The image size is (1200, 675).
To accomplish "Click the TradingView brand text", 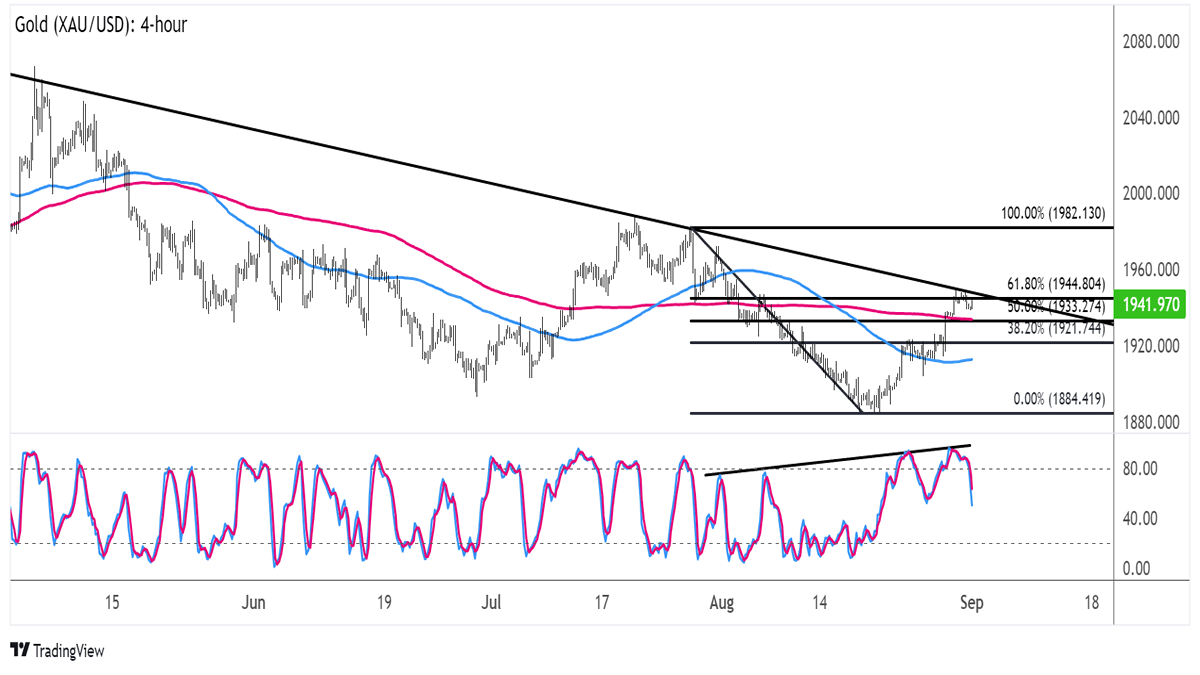I will pos(68,651).
